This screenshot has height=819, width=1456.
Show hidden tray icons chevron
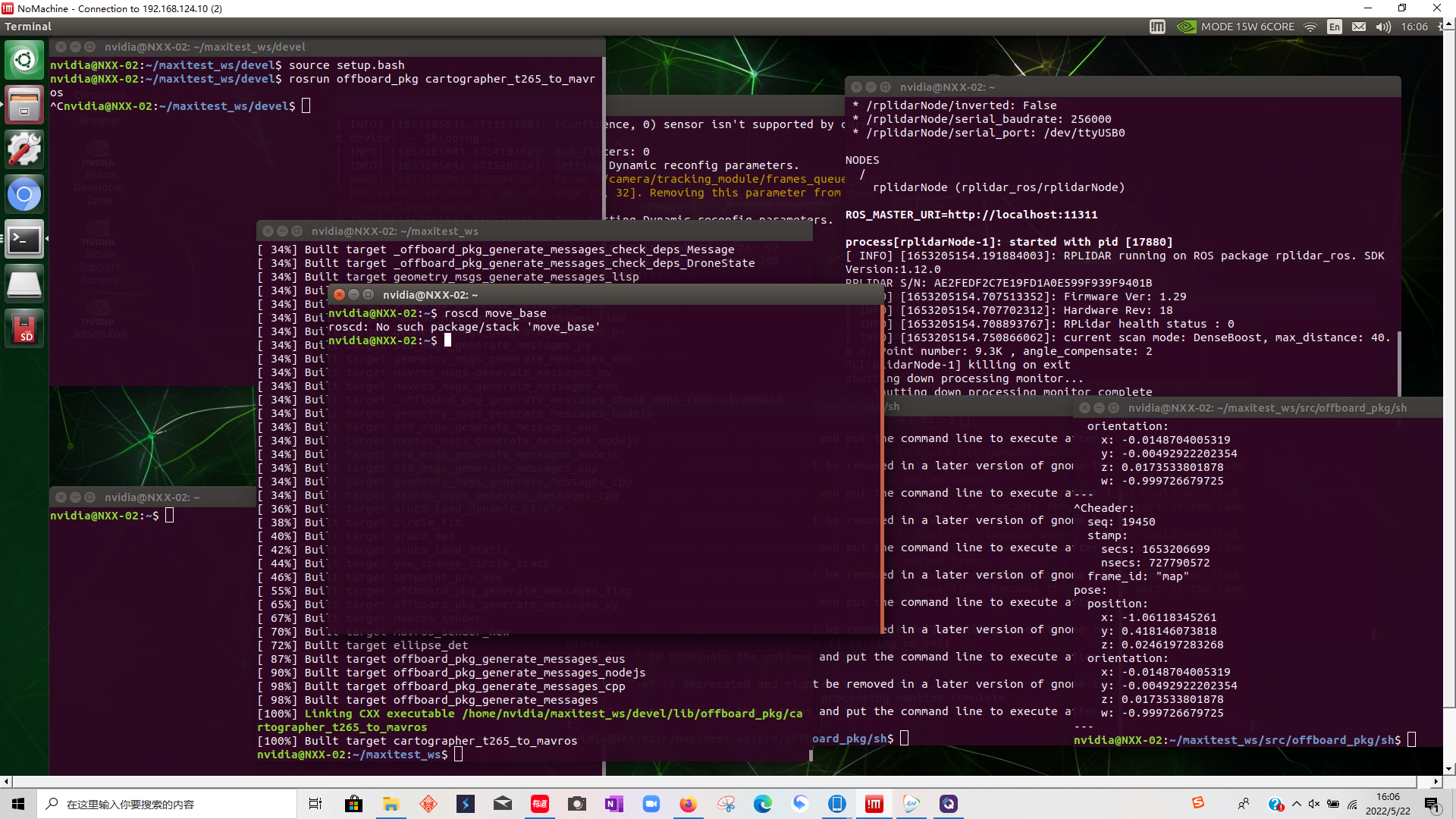coord(1296,804)
